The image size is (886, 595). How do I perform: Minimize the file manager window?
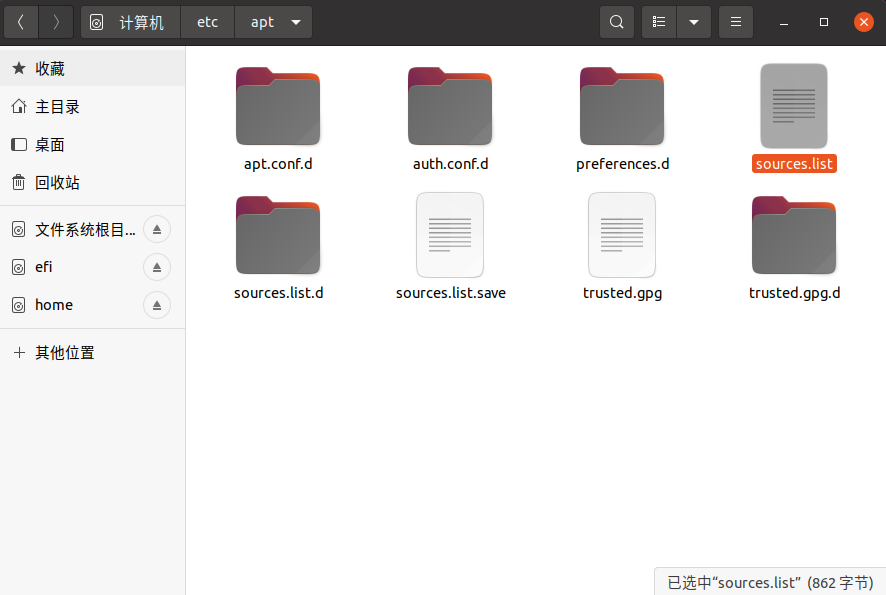(784, 22)
